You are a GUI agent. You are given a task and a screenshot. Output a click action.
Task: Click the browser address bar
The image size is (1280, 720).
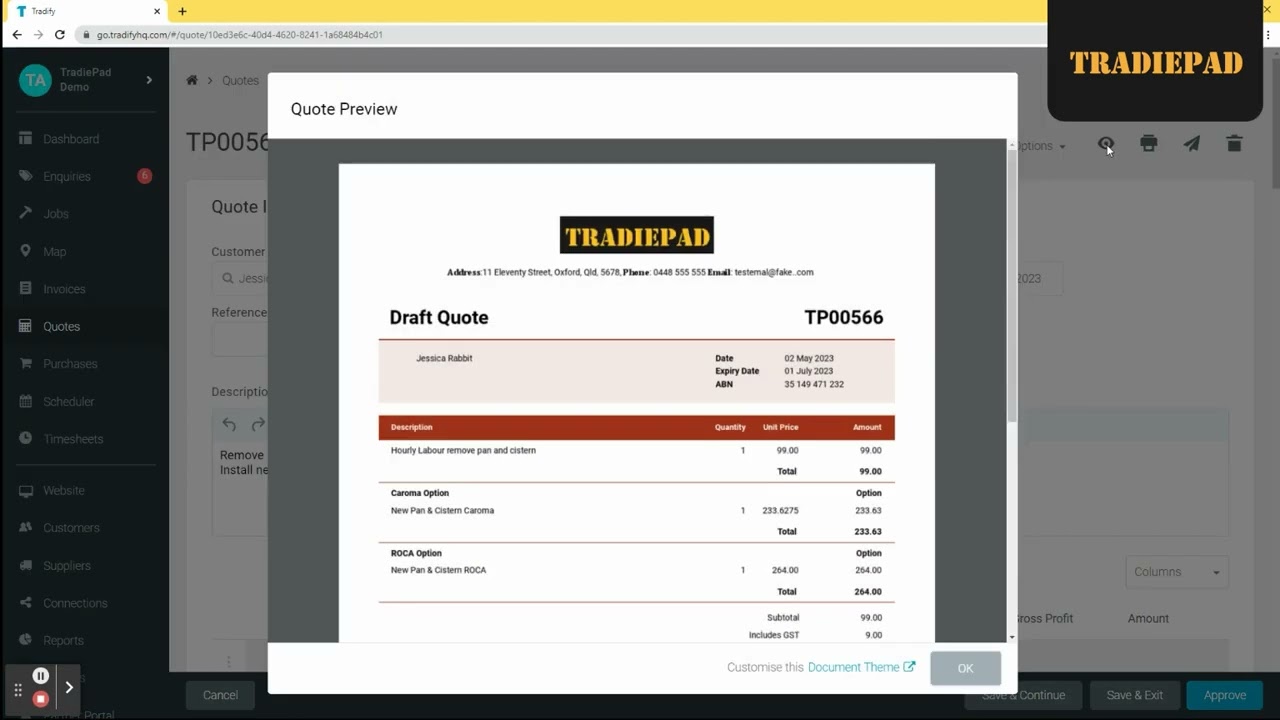click(x=560, y=34)
